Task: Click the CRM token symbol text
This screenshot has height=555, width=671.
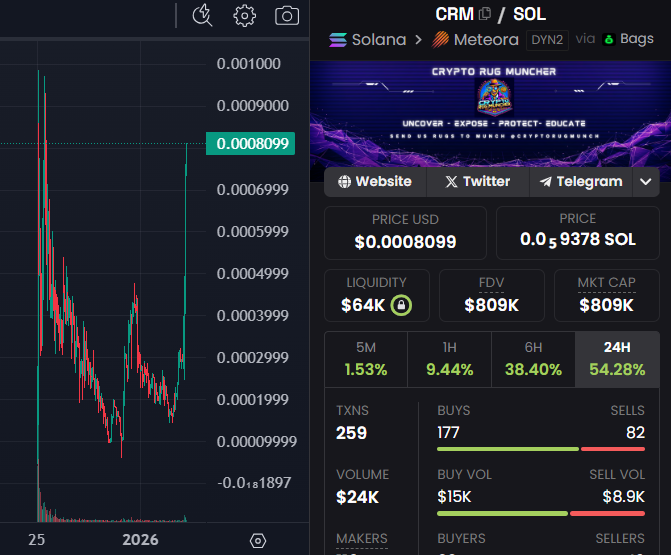Action: coord(454,14)
